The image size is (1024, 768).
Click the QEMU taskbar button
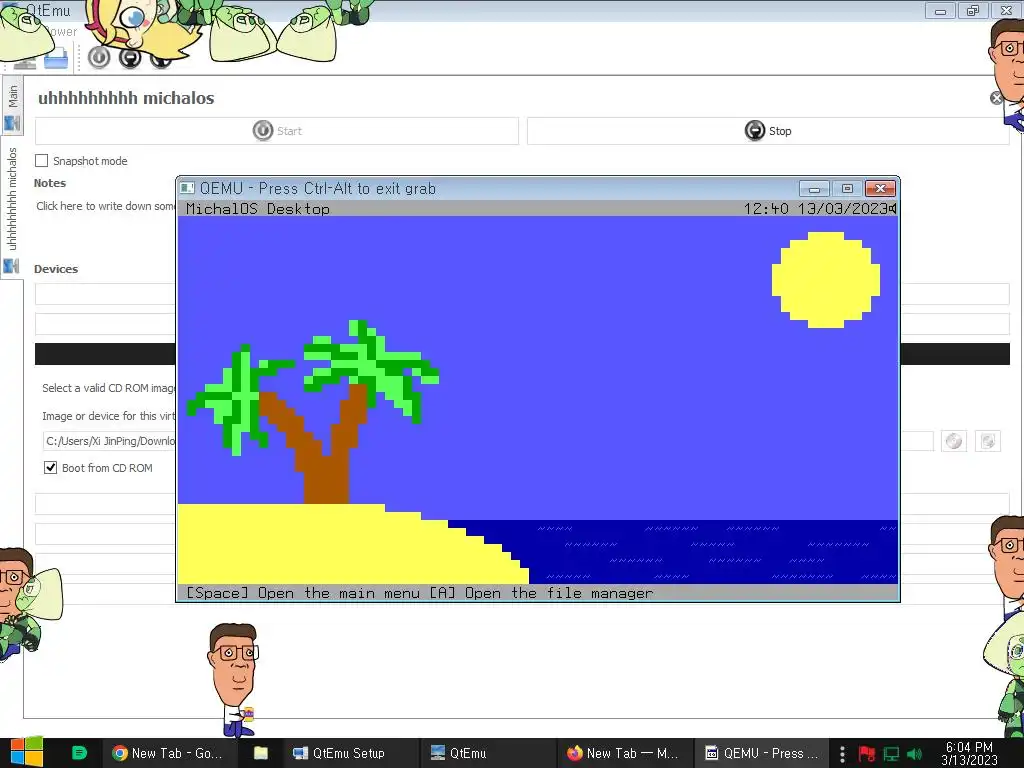pyautogui.click(x=761, y=753)
